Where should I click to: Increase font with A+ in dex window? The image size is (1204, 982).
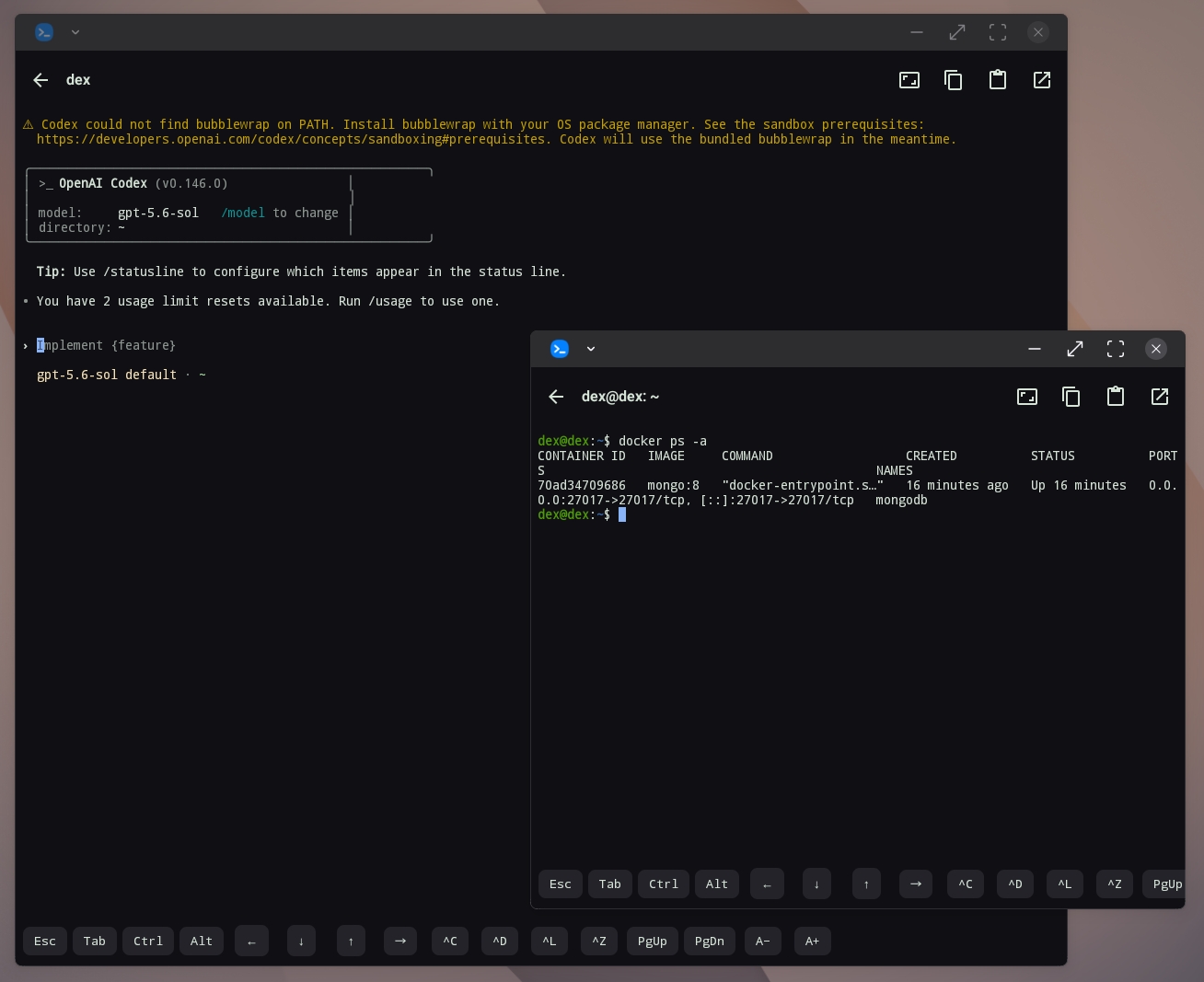pyautogui.click(x=813, y=942)
